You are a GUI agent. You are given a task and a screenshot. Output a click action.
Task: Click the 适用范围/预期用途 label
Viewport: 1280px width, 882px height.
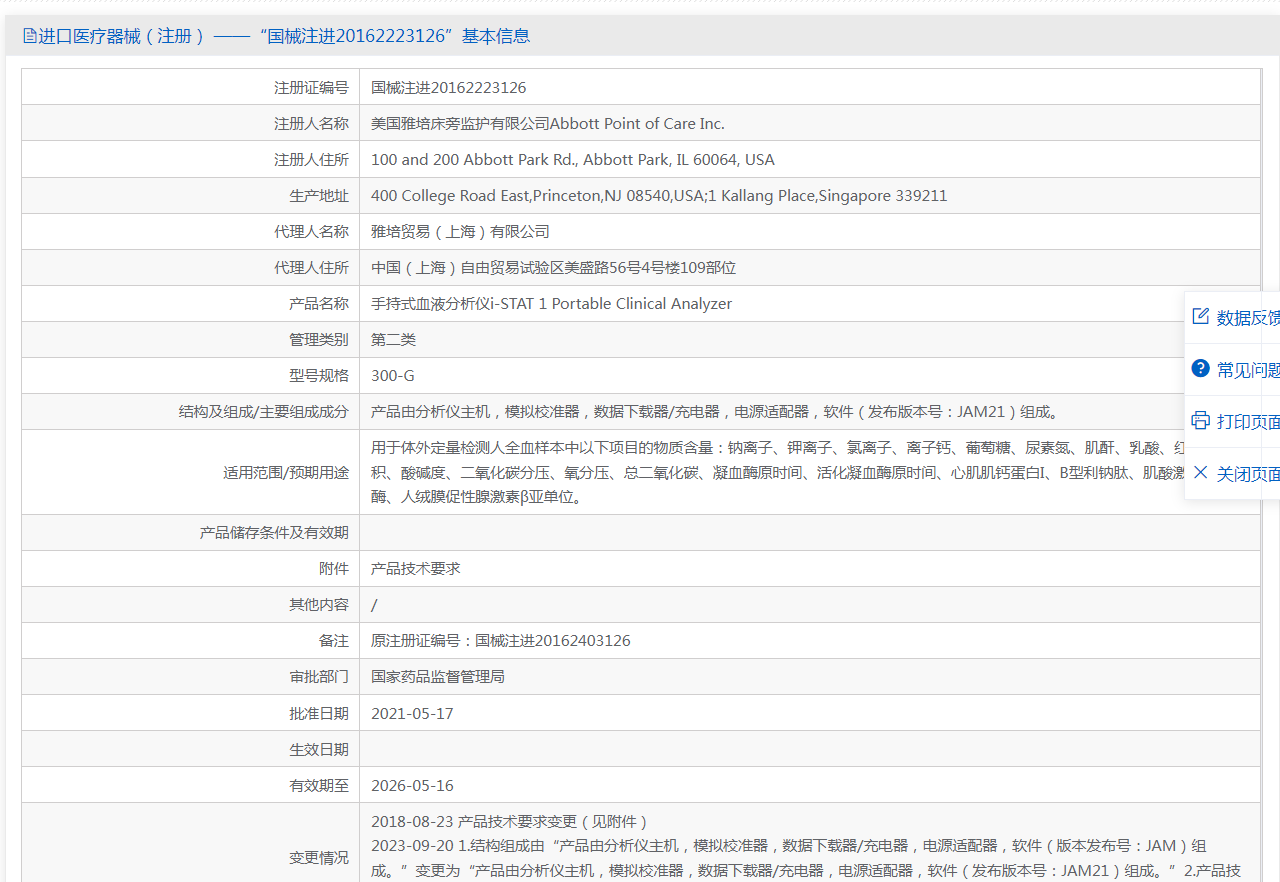pos(286,472)
